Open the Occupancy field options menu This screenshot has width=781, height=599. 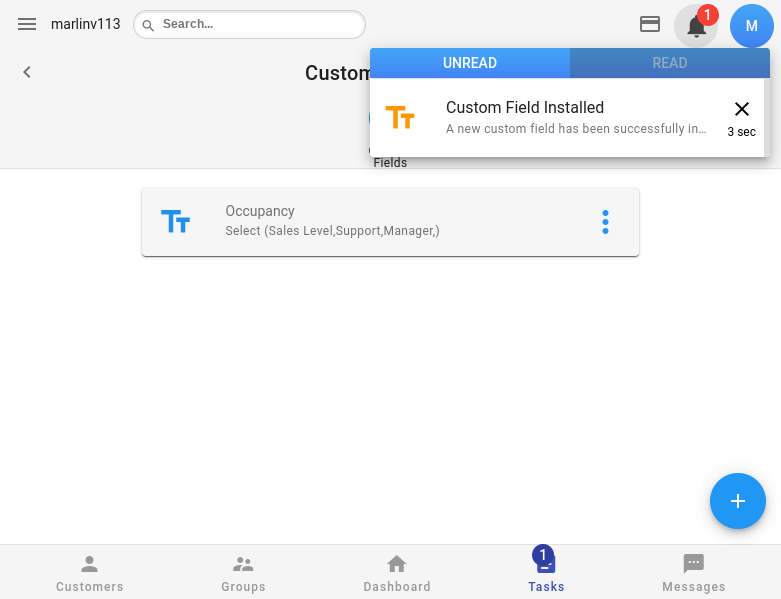point(605,222)
